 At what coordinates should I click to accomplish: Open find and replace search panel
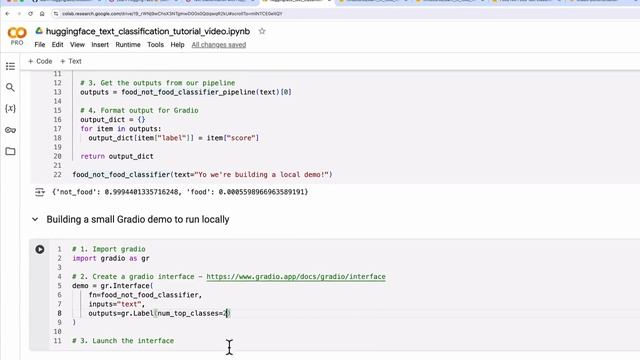coord(10,87)
